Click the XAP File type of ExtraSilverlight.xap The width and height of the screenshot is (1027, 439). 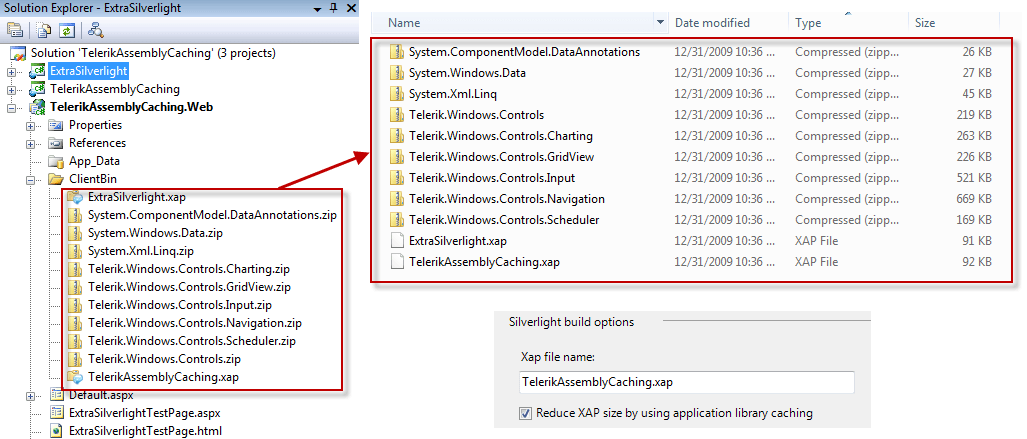click(816, 240)
